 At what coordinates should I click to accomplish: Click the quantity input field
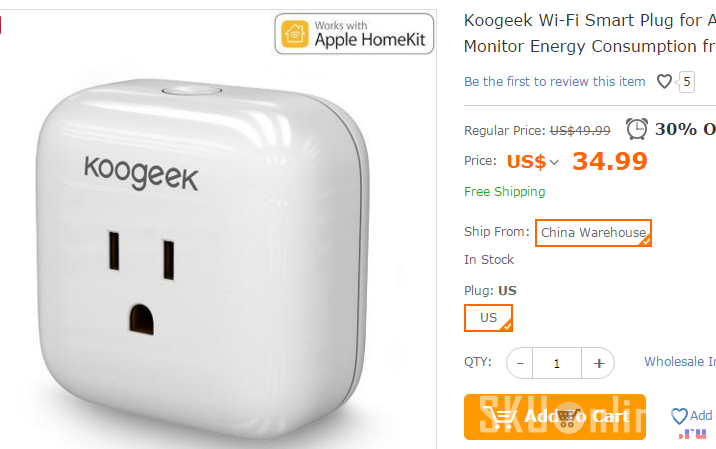(x=557, y=363)
